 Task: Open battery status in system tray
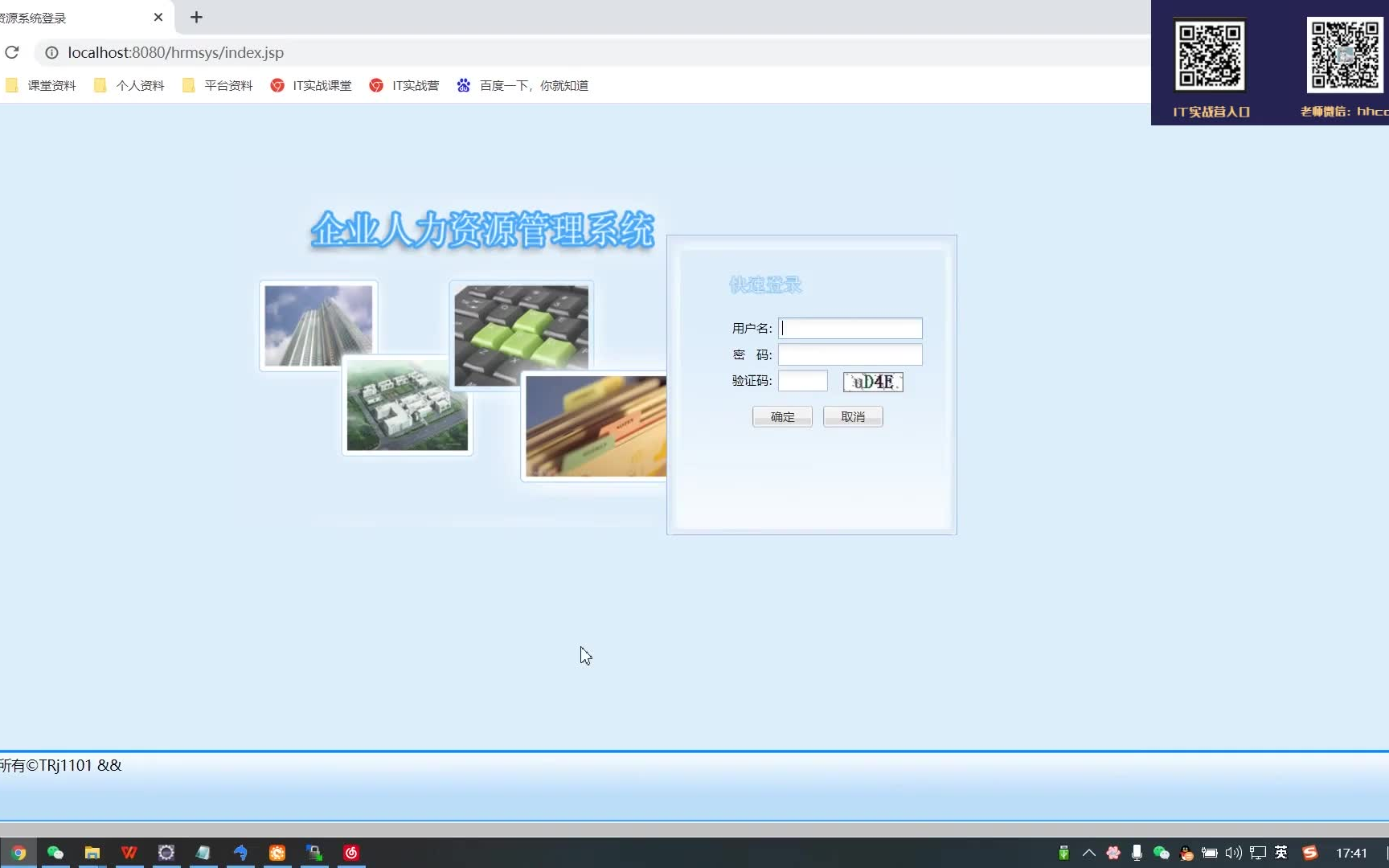pyautogui.click(x=1210, y=853)
